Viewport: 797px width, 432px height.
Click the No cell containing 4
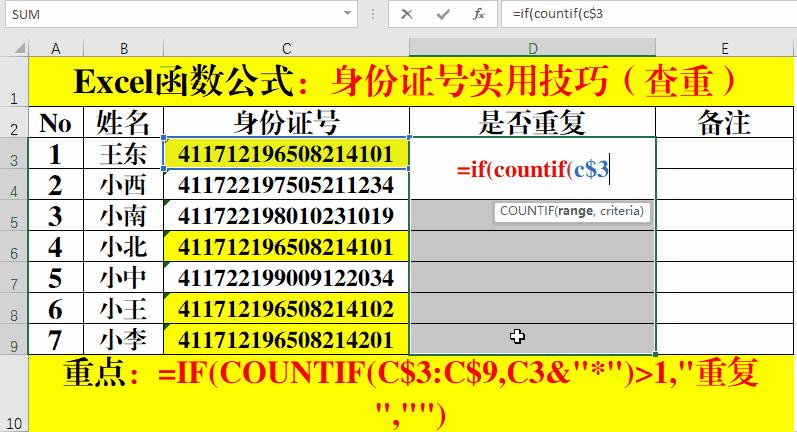click(56, 246)
